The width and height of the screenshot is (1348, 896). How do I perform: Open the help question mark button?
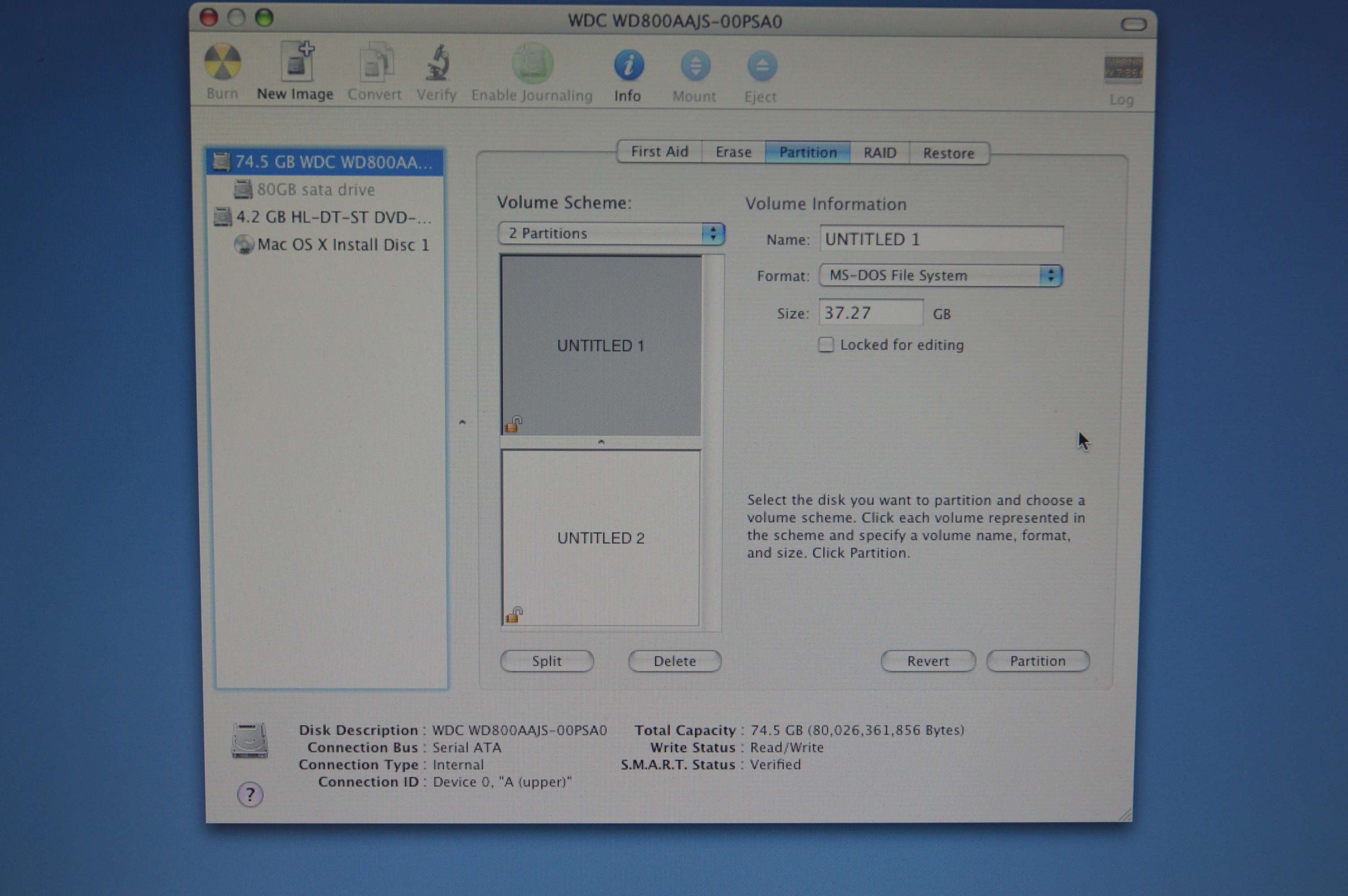coord(250,794)
